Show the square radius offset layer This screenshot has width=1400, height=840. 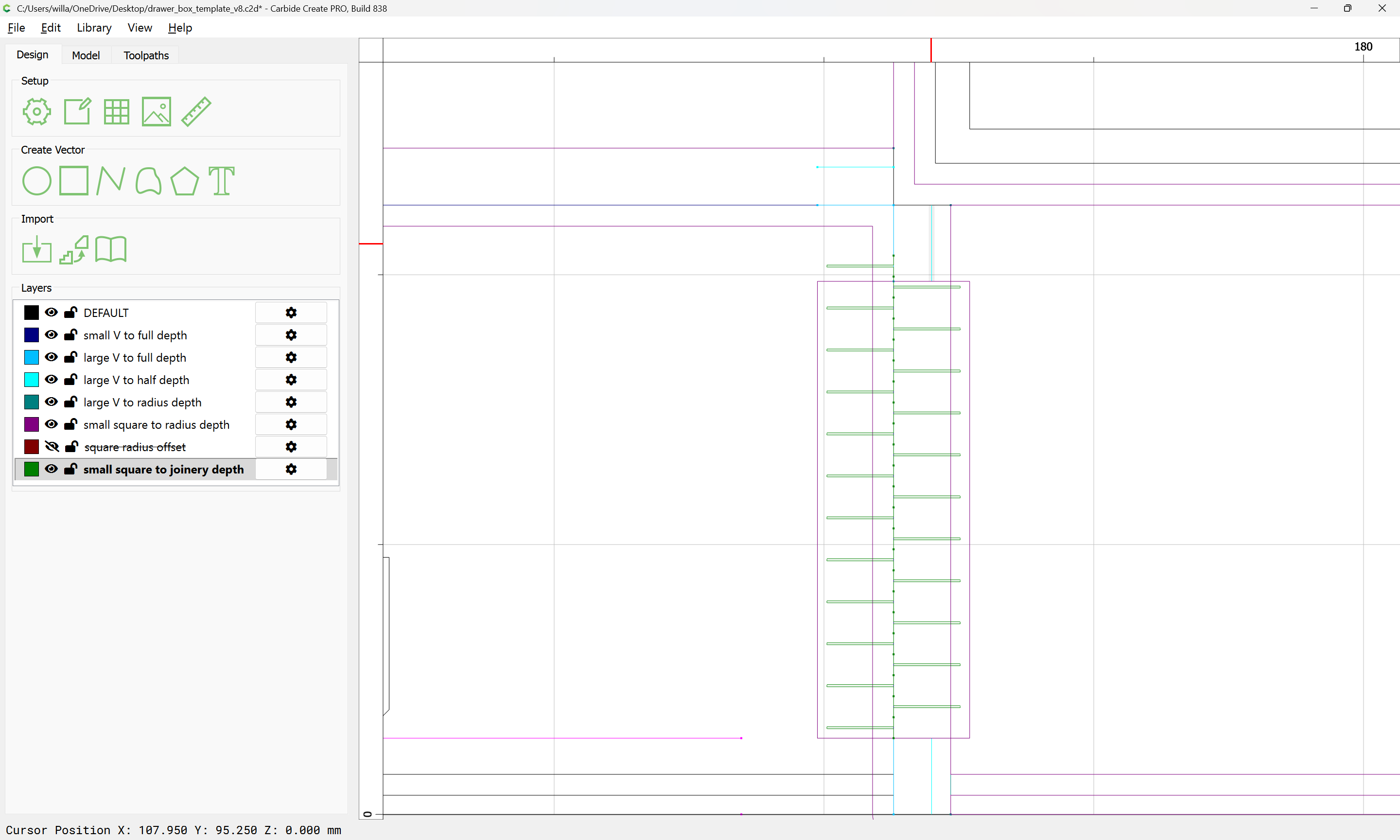point(52,447)
